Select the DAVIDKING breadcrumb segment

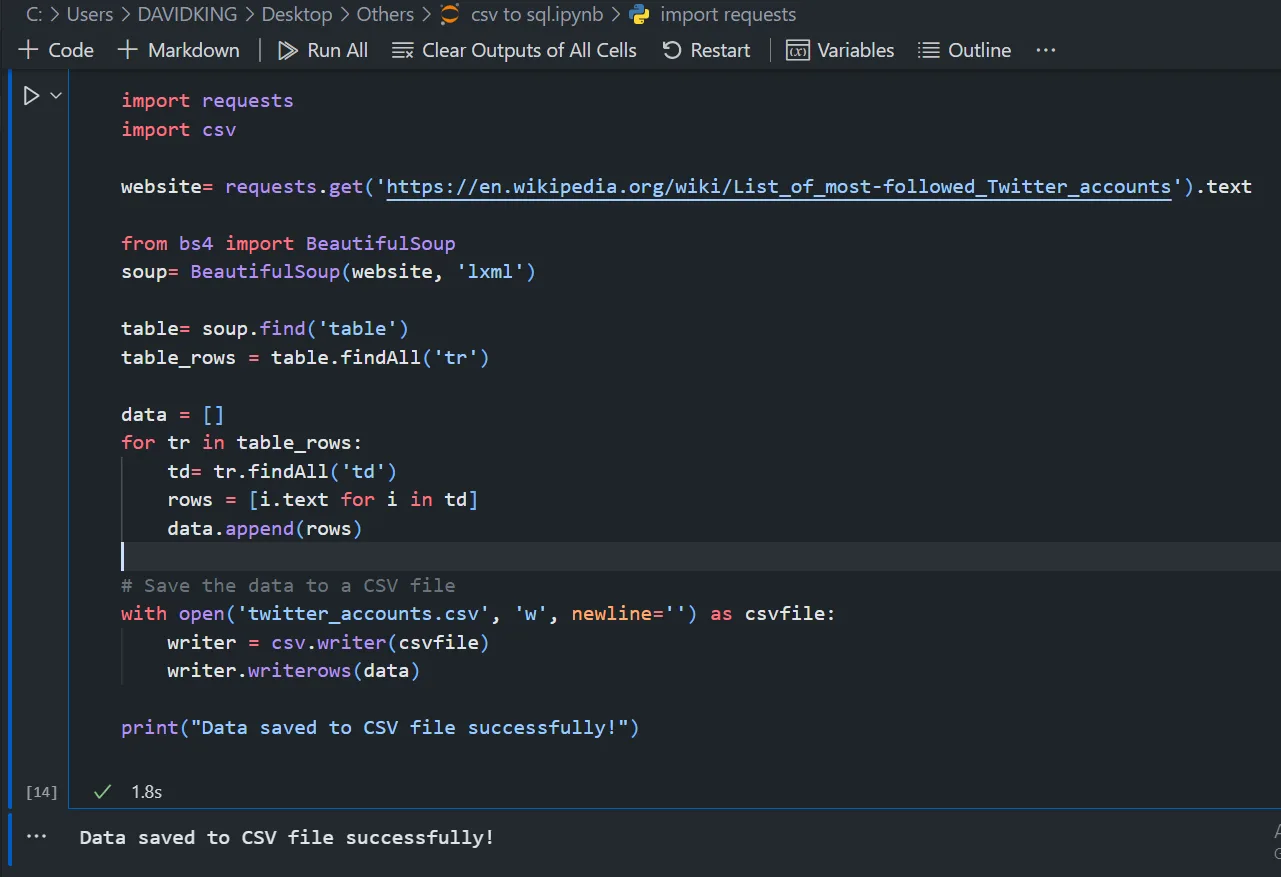point(188,15)
